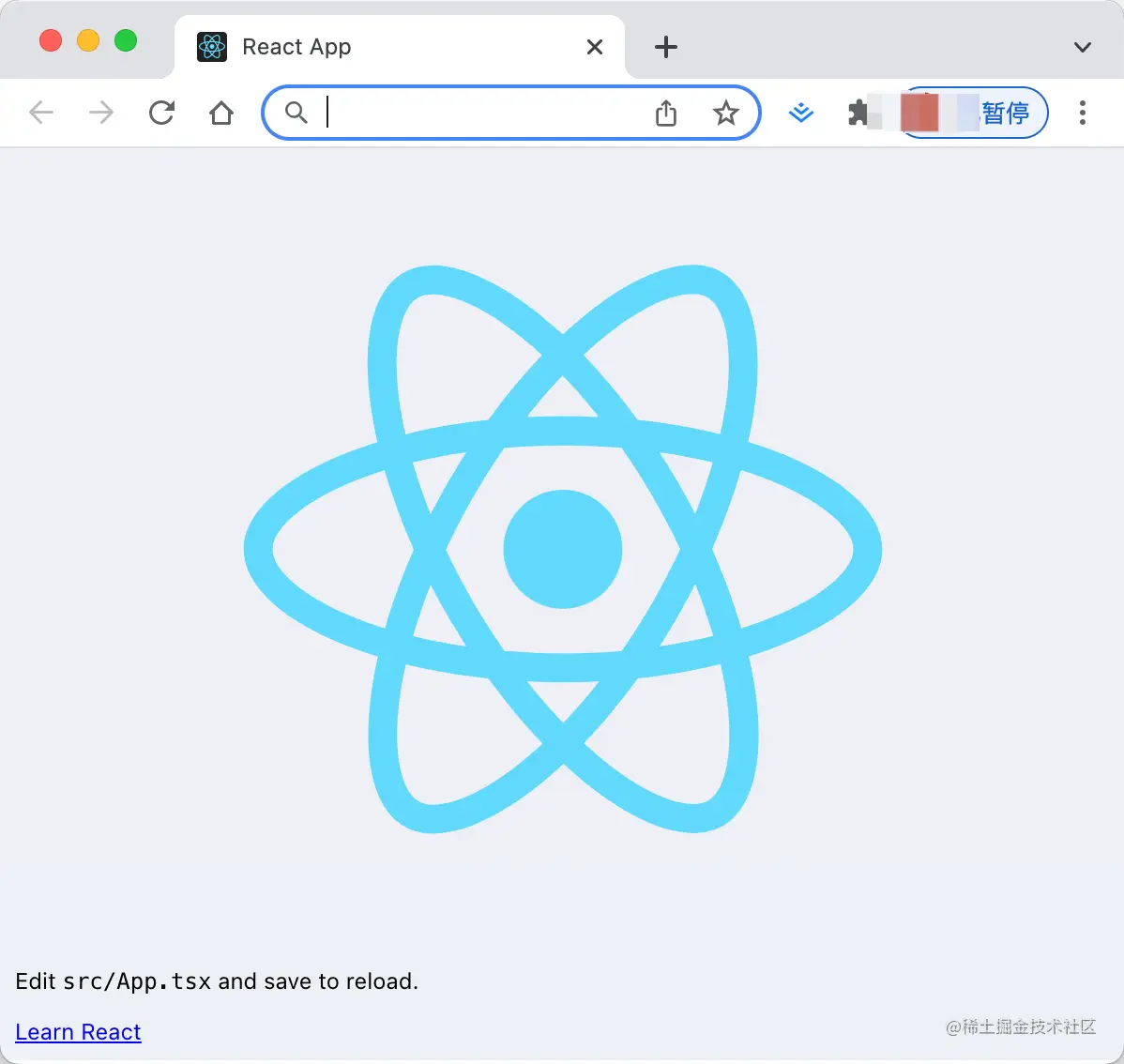This screenshot has height=1064, width=1124.
Task: Close the window with red button
Action: click(x=50, y=40)
